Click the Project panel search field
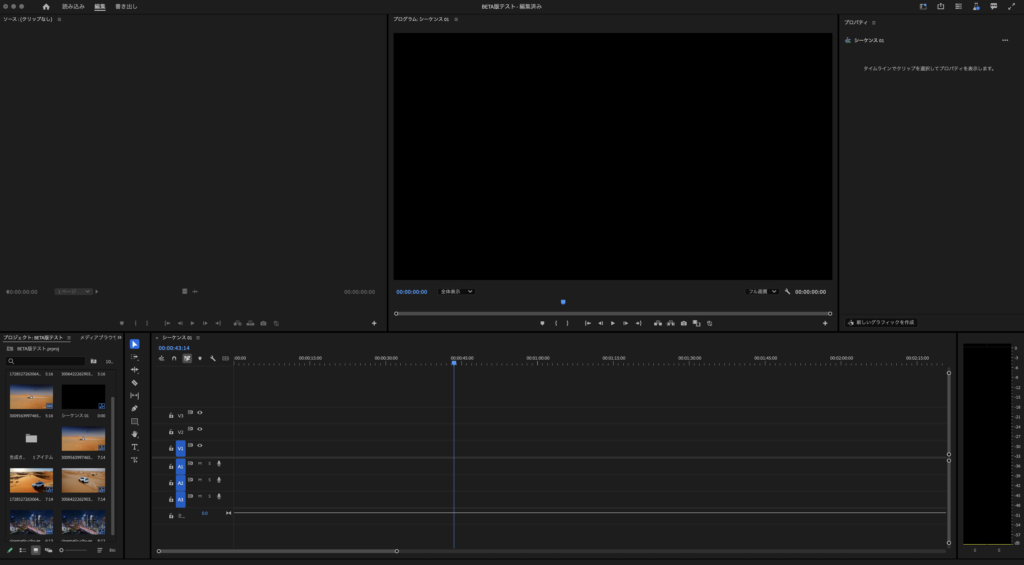The height and width of the screenshot is (565, 1024). (x=47, y=361)
